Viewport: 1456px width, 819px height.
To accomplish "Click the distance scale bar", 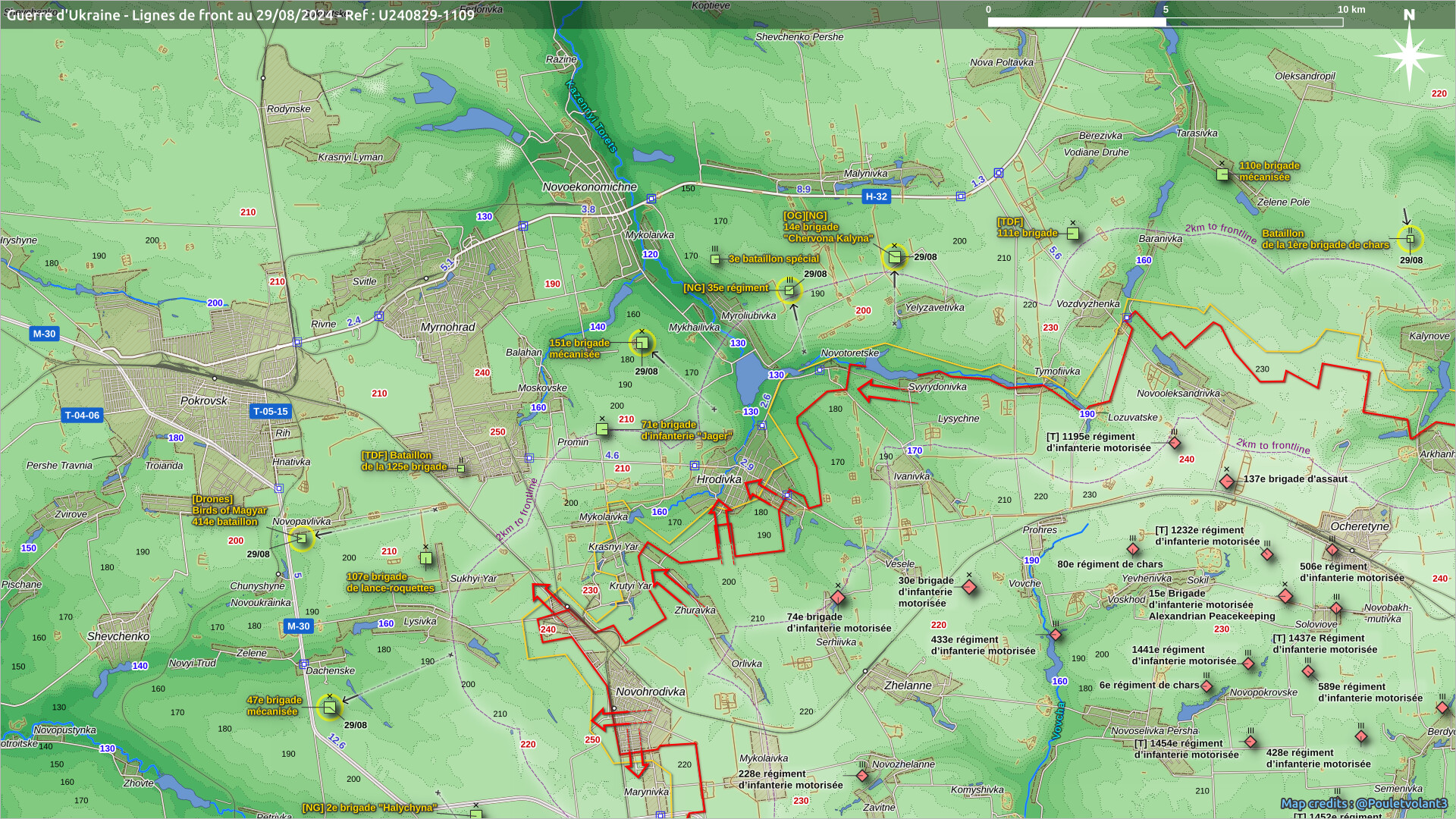I will click(x=1165, y=22).
